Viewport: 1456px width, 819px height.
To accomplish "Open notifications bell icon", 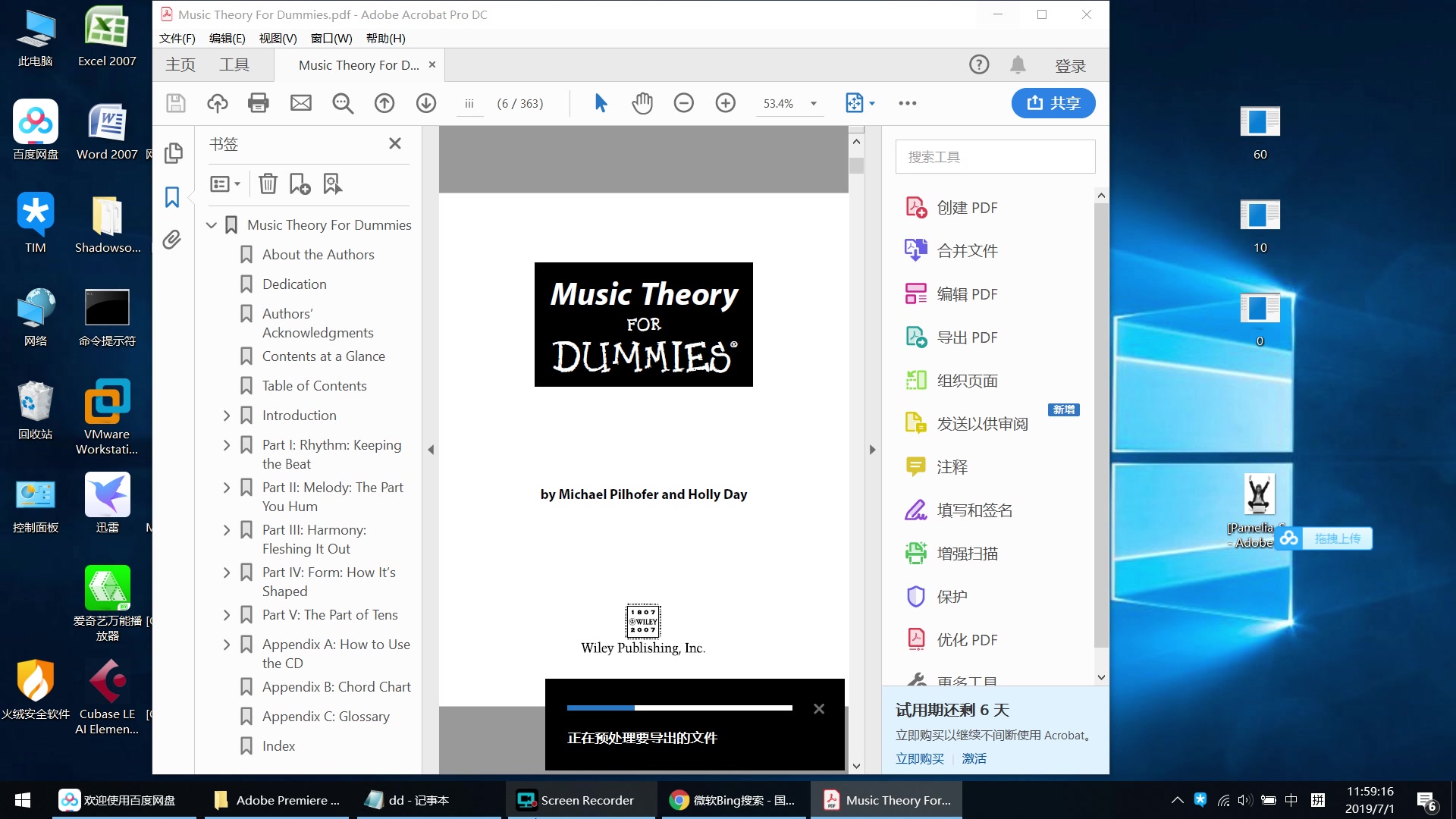I will (x=1018, y=65).
